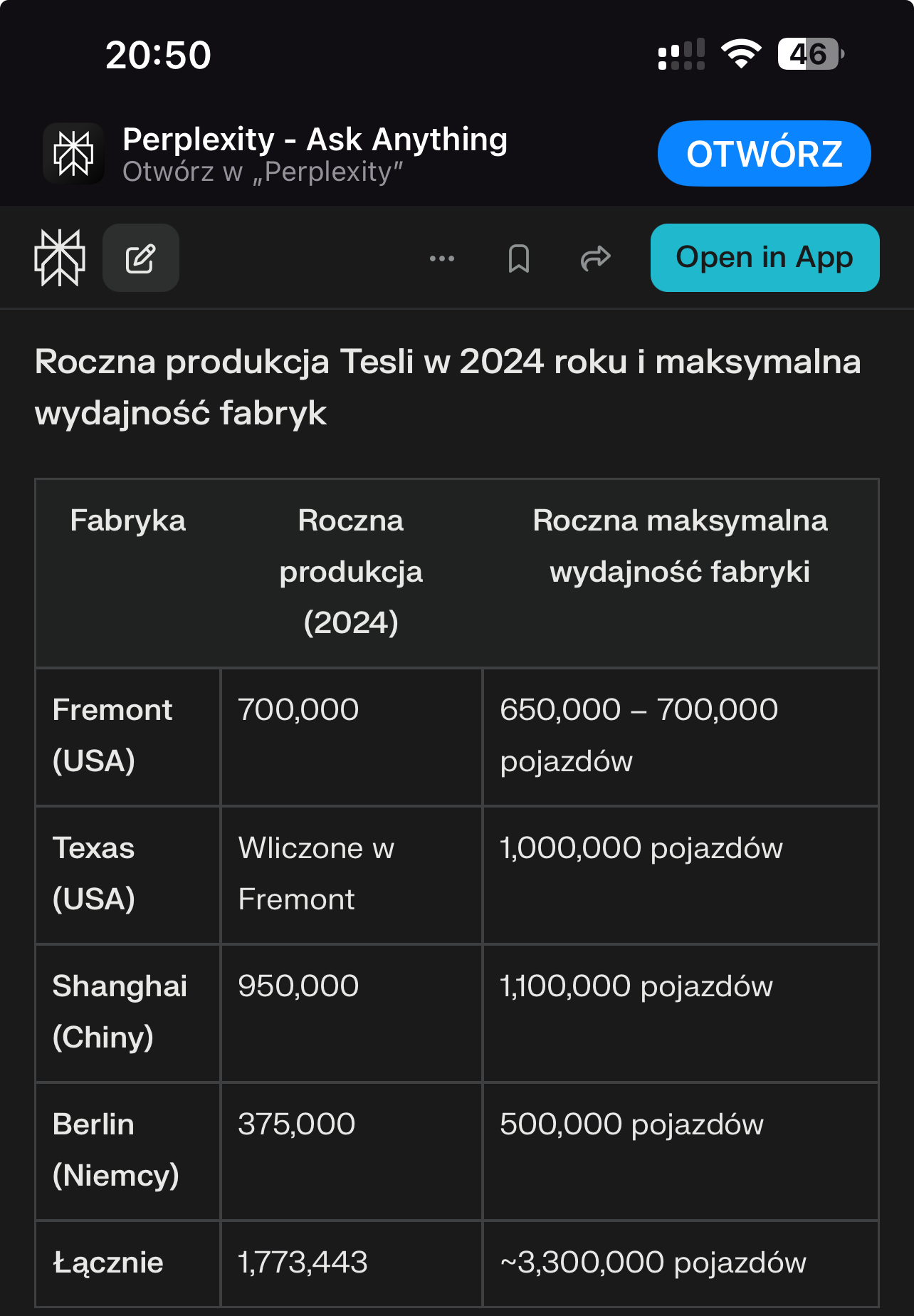Image resolution: width=914 pixels, height=1316 pixels.
Task: Tap the cellular signal bars
Action: [x=681, y=54]
